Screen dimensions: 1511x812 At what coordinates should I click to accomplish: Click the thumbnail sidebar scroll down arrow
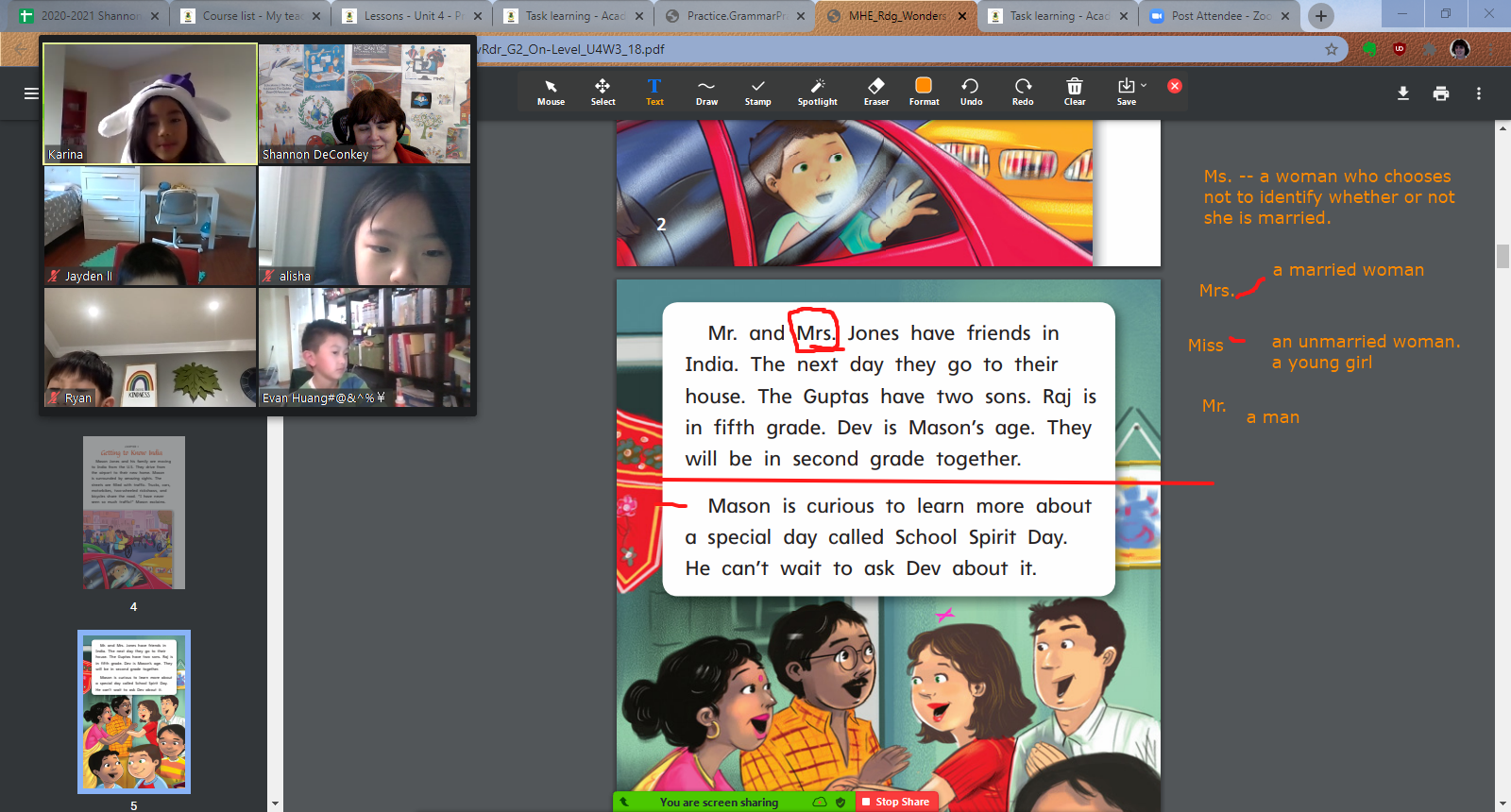(275, 804)
